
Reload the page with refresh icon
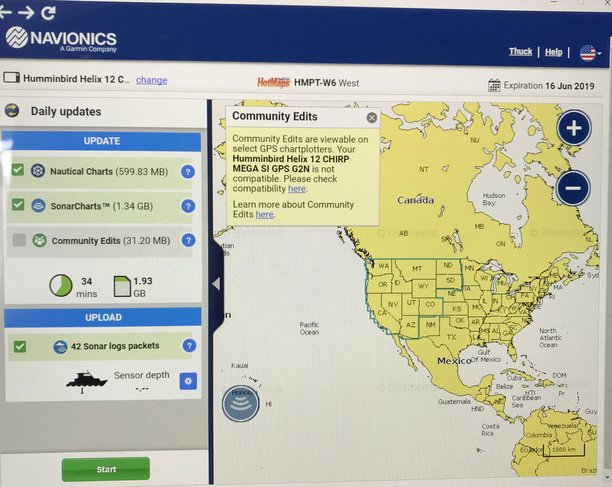tap(48, 13)
